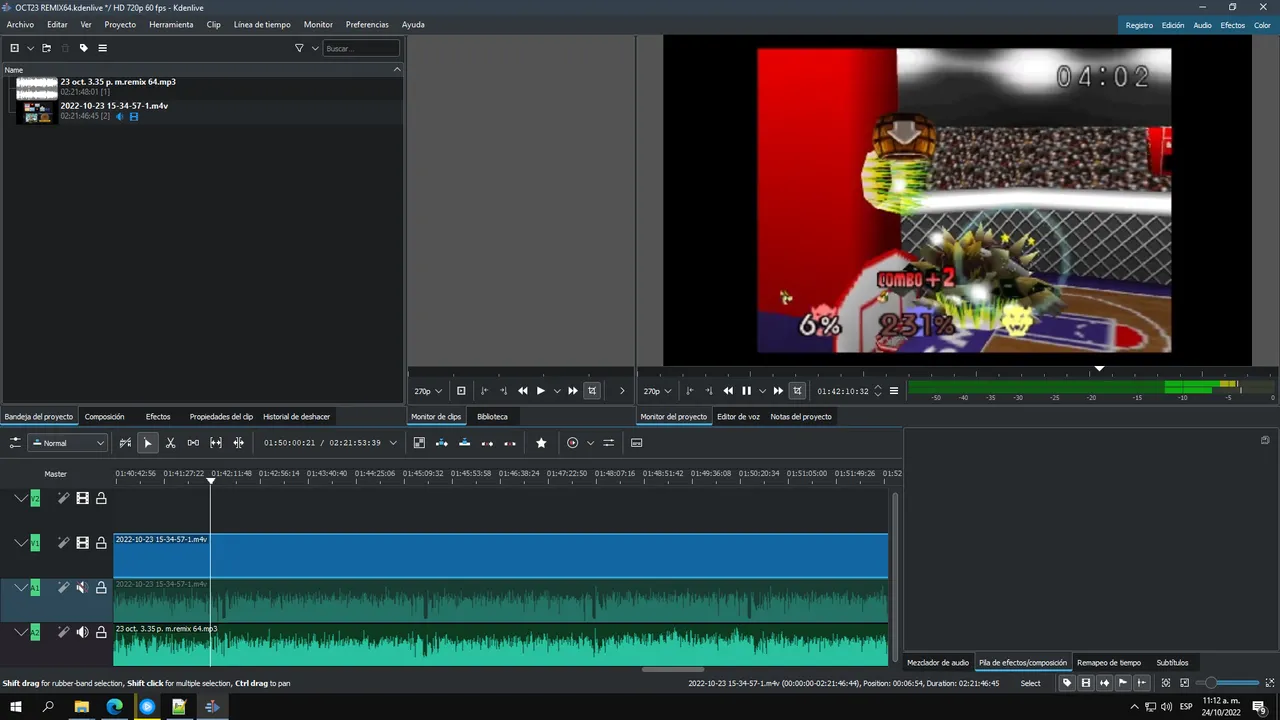This screenshot has height=720, width=1280.
Task: Select the arrow Selection tool
Action: coord(147,443)
